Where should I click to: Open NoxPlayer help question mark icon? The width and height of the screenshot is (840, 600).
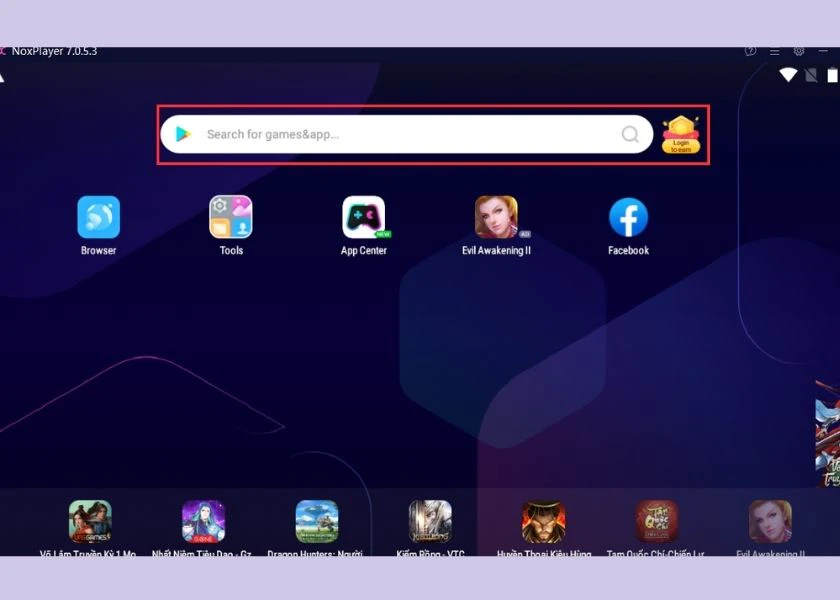751,51
